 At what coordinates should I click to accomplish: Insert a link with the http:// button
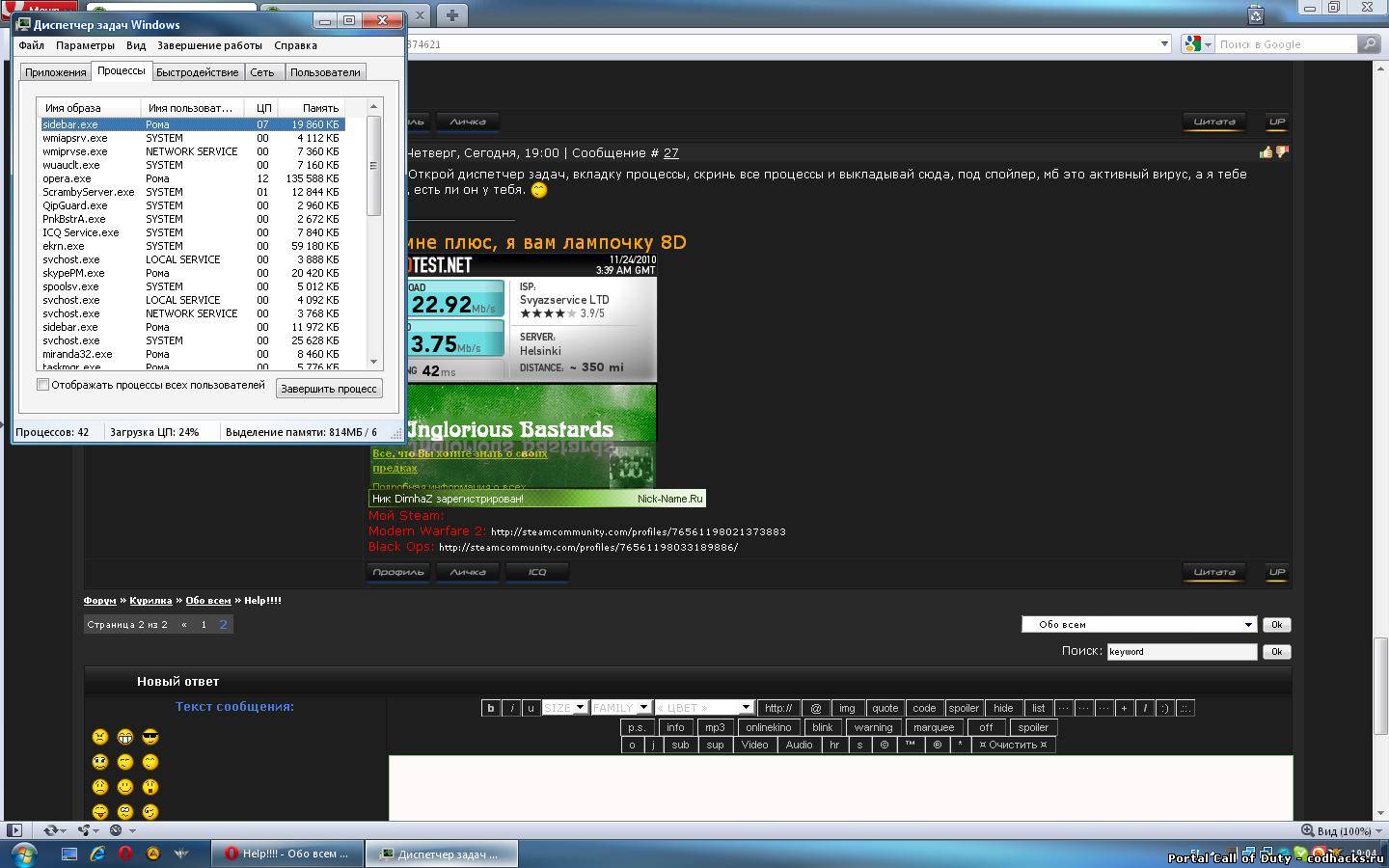[778, 708]
